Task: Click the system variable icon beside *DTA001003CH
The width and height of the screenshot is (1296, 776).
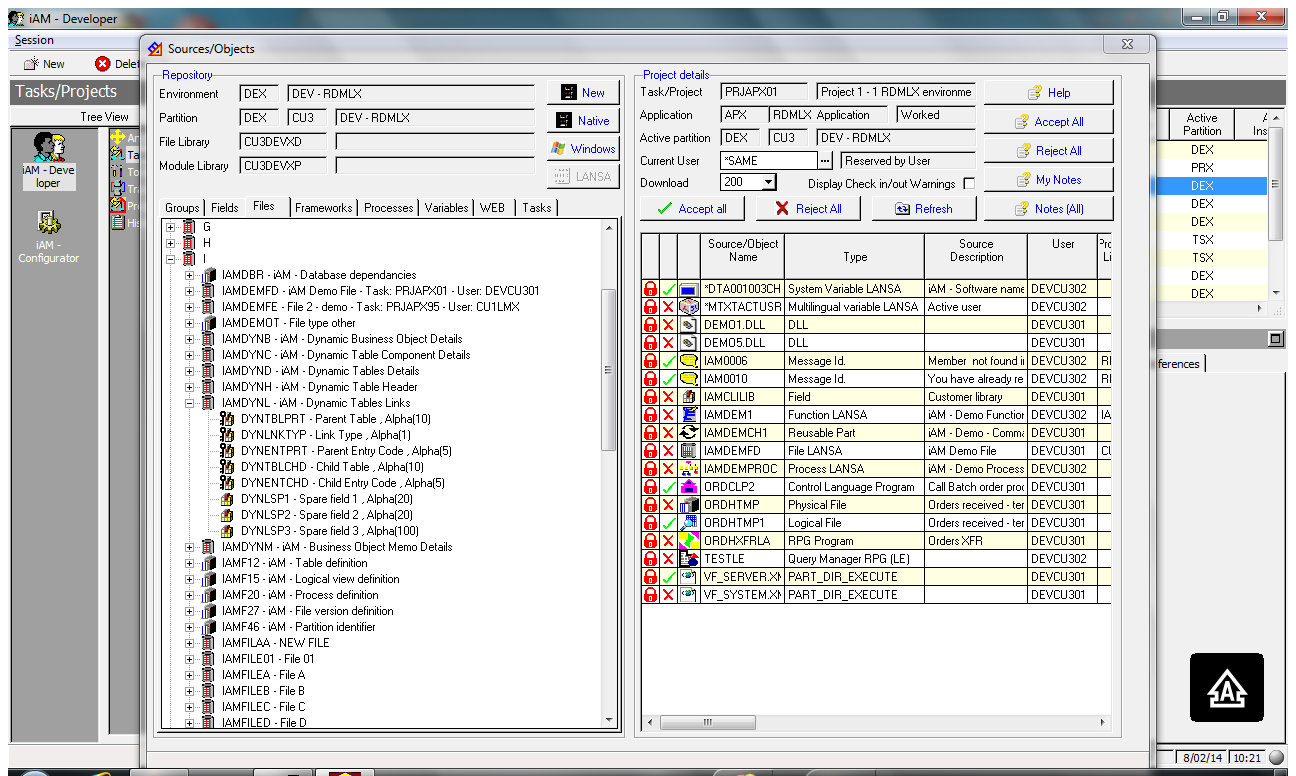Action: [x=688, y=289]
